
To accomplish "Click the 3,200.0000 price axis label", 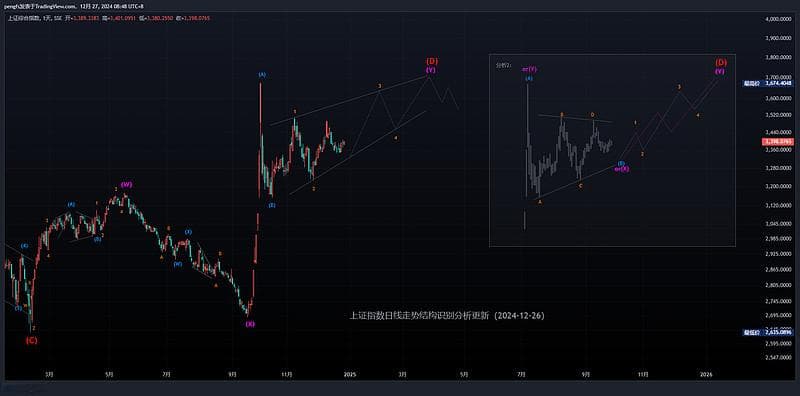I will [779, 187].
